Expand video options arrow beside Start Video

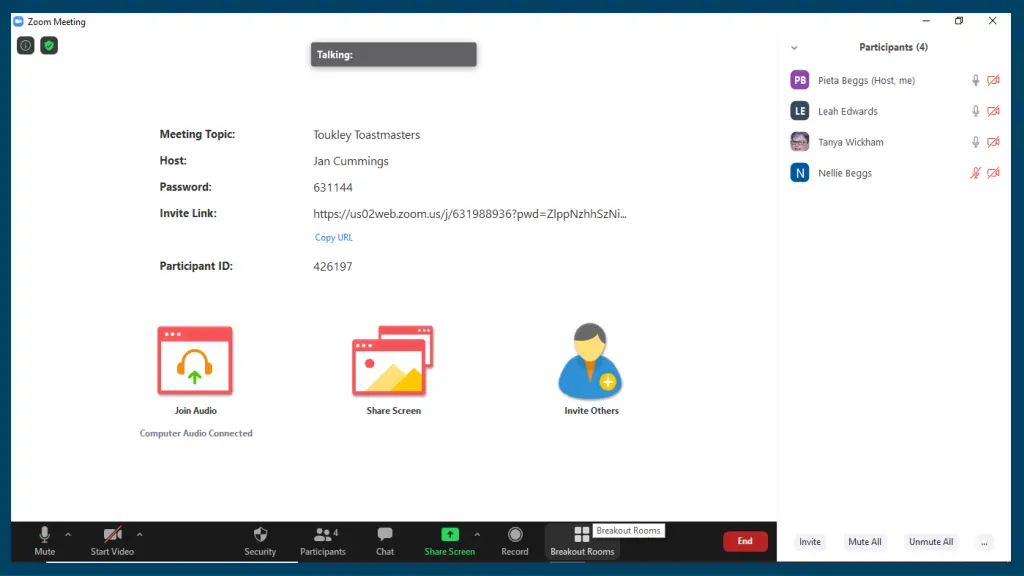[140, 535]
